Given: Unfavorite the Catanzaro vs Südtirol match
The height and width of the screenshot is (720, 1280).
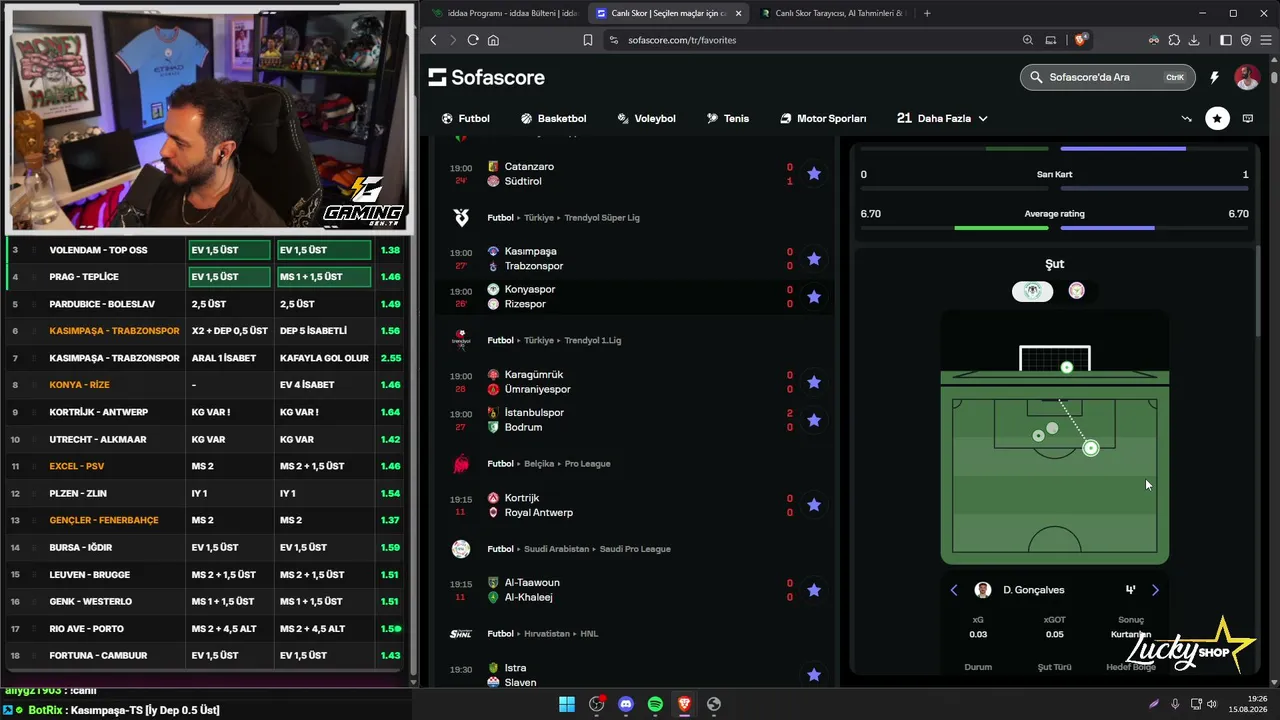Looking at the screenshot, I should click(814, 174).
